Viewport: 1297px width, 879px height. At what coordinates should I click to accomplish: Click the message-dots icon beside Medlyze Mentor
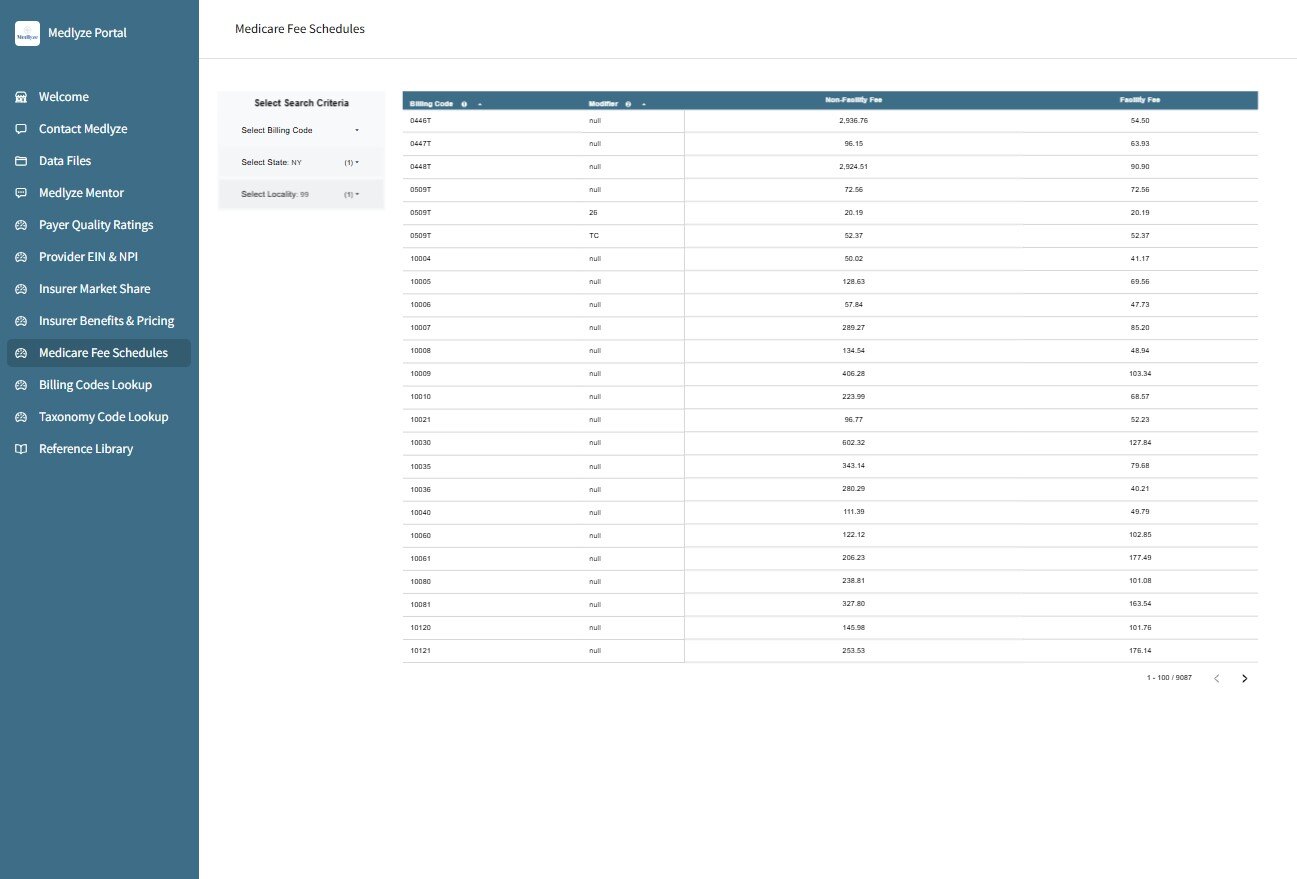pyautogui.click(x=20, y=193)
